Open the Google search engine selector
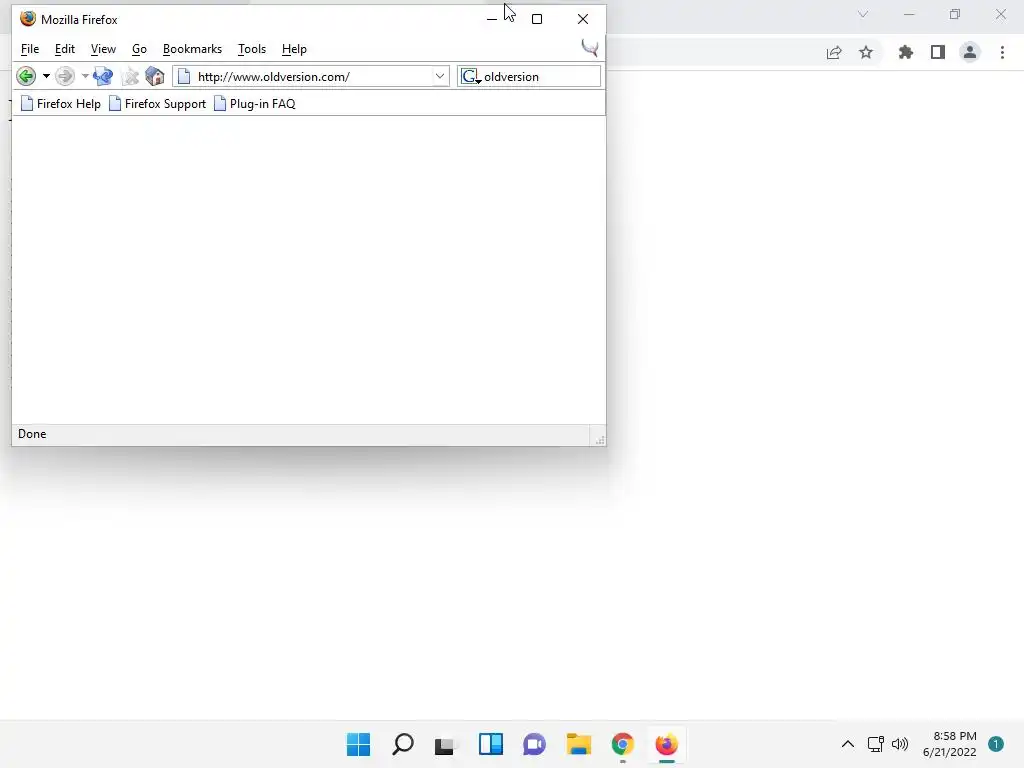The height and width of the screenshot is (768, 1024). 472,77
